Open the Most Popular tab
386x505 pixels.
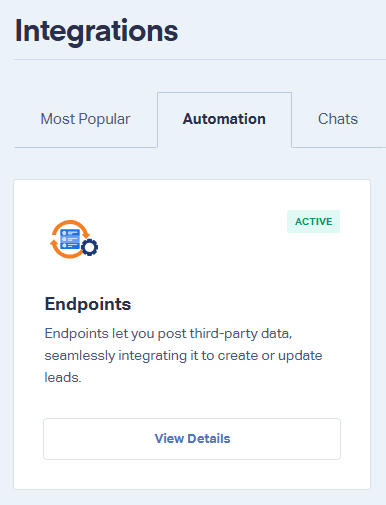(85, 119)
